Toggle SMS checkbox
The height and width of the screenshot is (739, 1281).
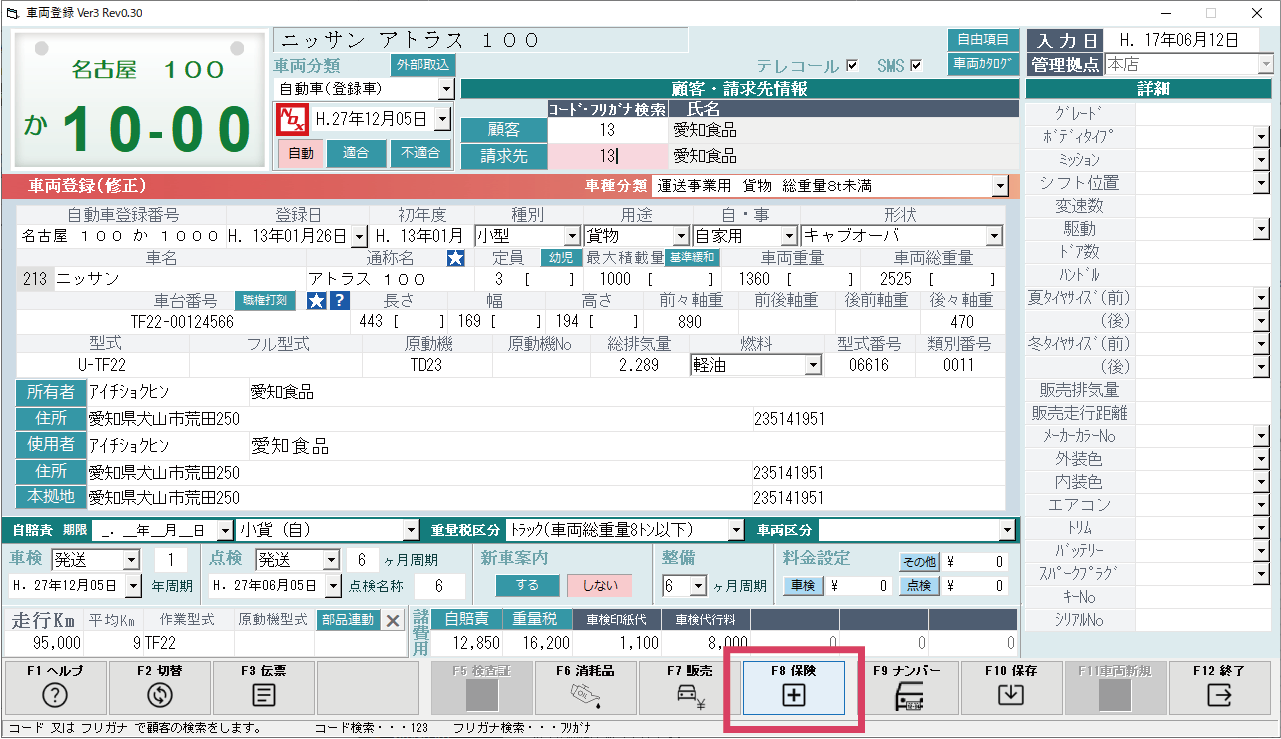click(x=915, y=66)
